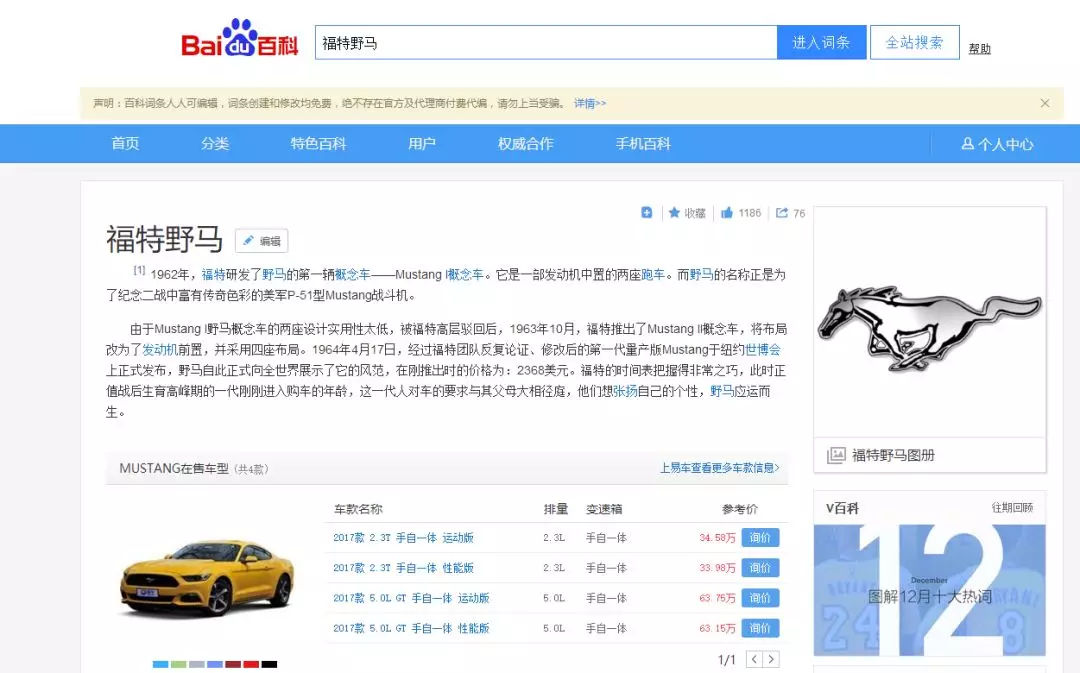Image resolution: width=1080 pixels, height=673 pixels.
Task: Open 个人中心 user center
Action: [x=997, y=144]
